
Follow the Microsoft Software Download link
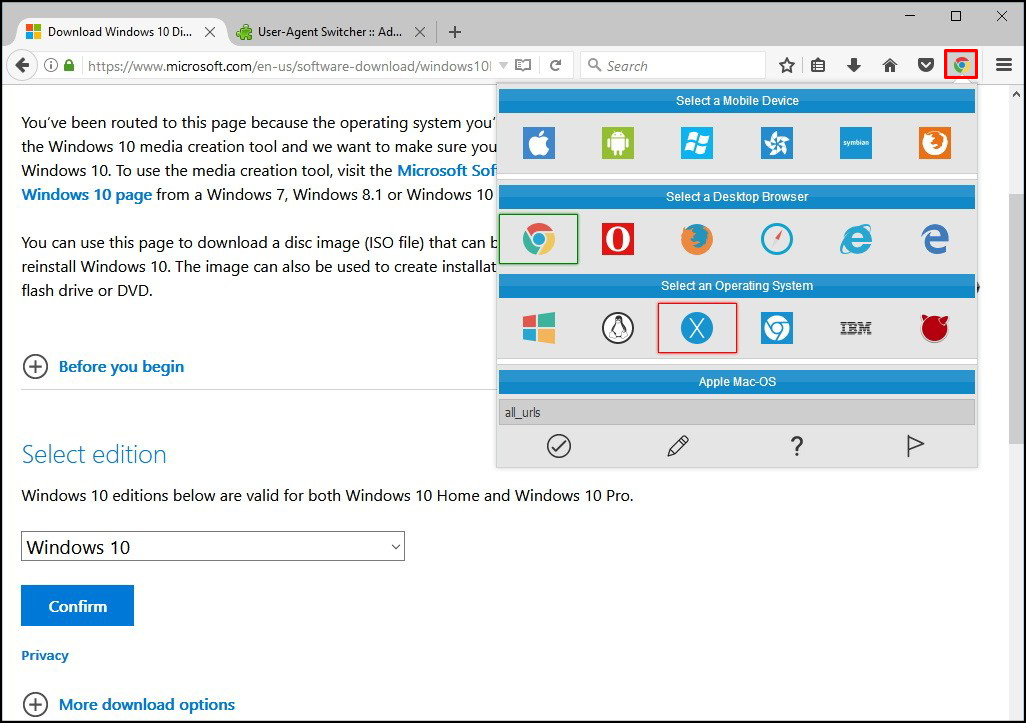click(447, 170)
